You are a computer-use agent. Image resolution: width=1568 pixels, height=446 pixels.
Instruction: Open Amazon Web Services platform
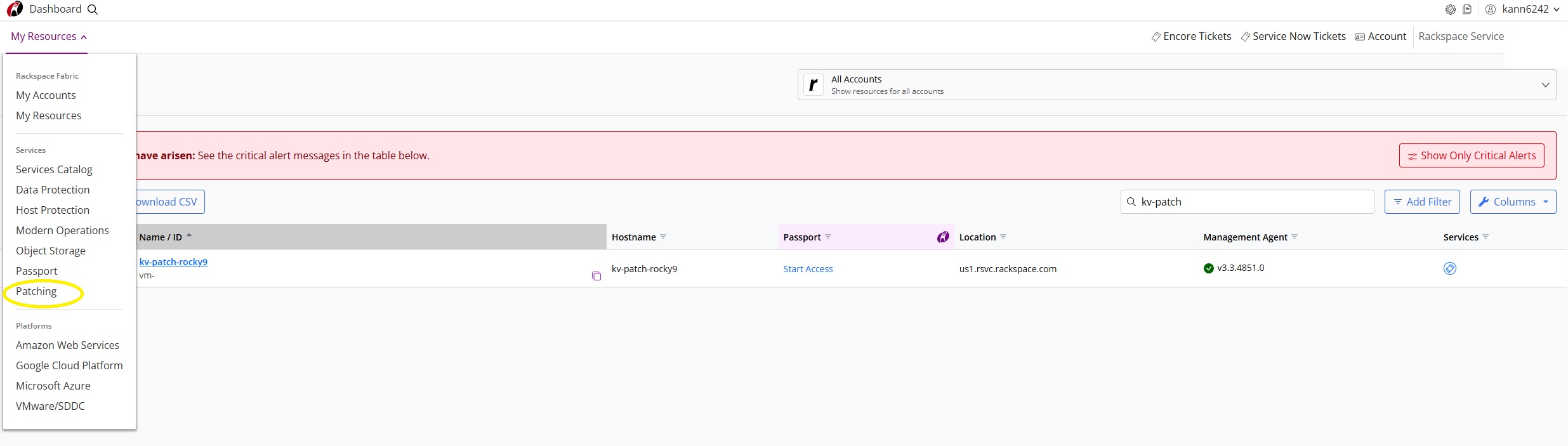coord(67,345)
